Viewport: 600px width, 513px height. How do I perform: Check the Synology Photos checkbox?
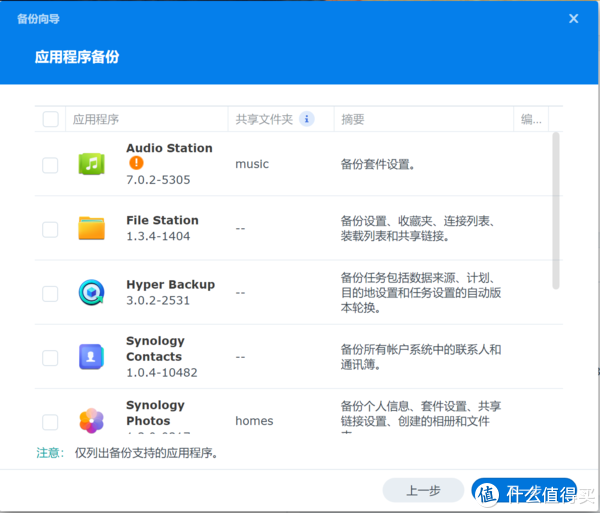(x=50, y=422)
